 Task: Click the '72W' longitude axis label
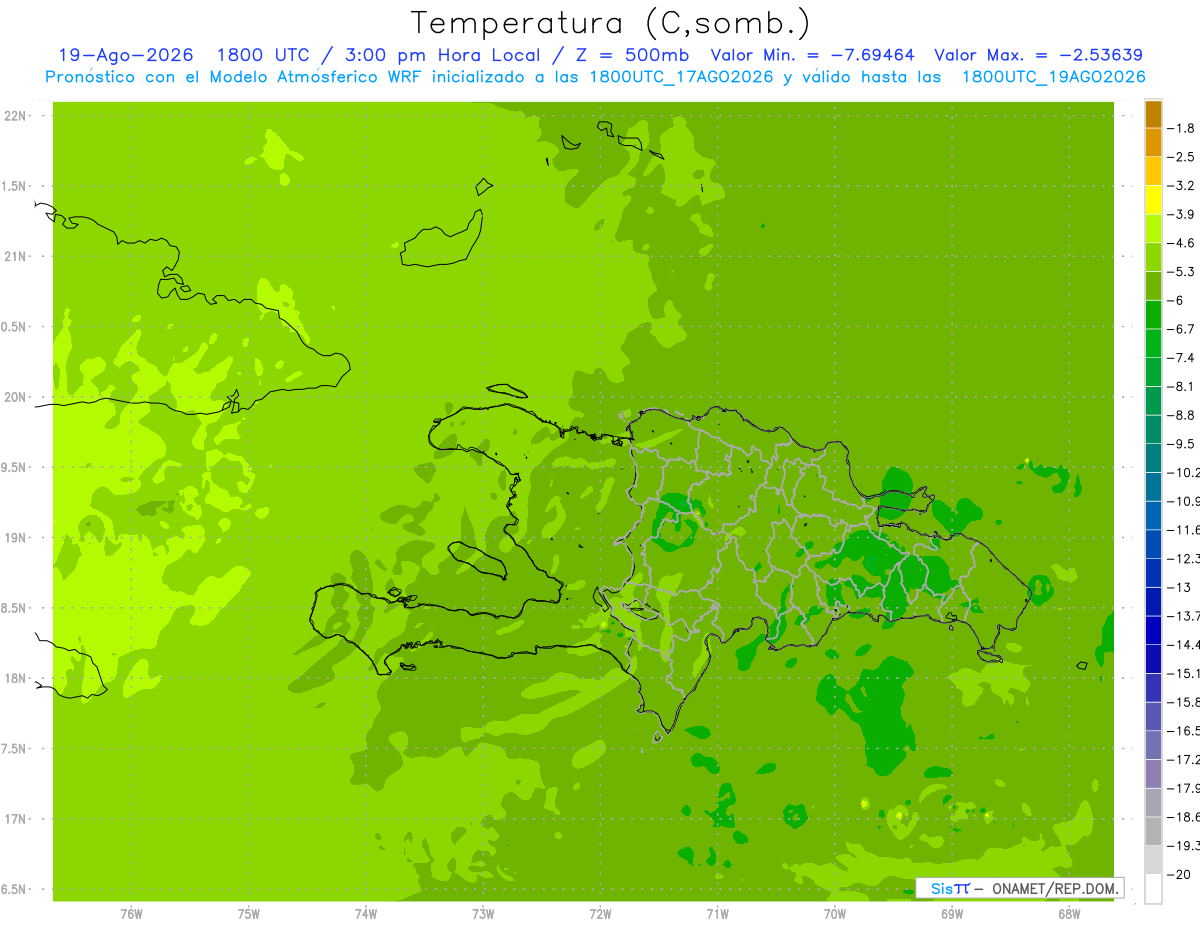coord(600,914)
